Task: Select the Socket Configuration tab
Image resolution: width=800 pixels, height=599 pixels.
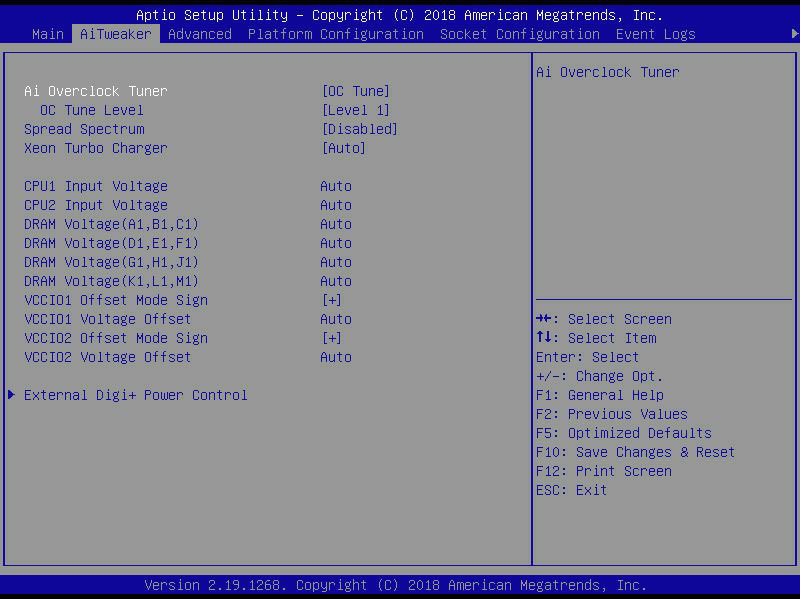Action: 519,34
